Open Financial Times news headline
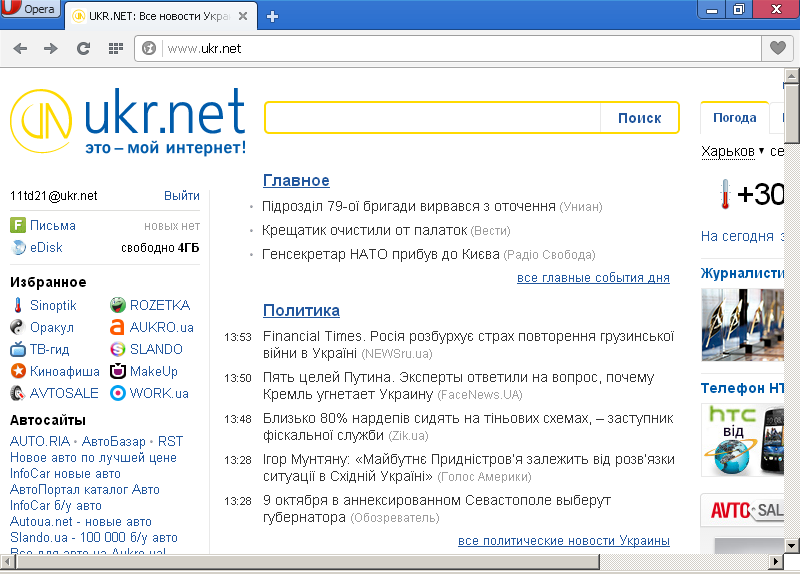 (x=468, y=344)
